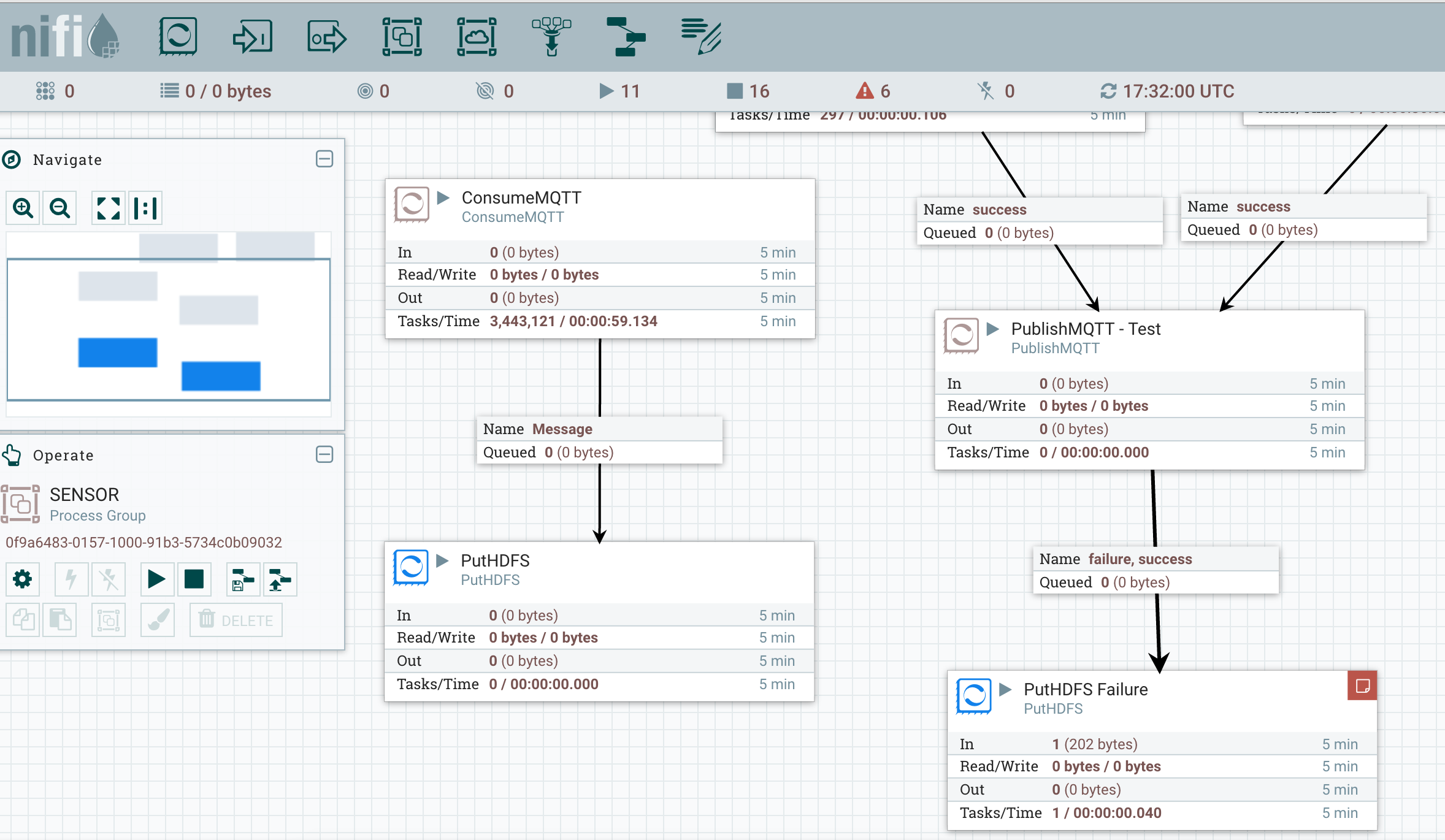Stop the SENSOR process group
The image size is (1445, 840).
point(194,579)
